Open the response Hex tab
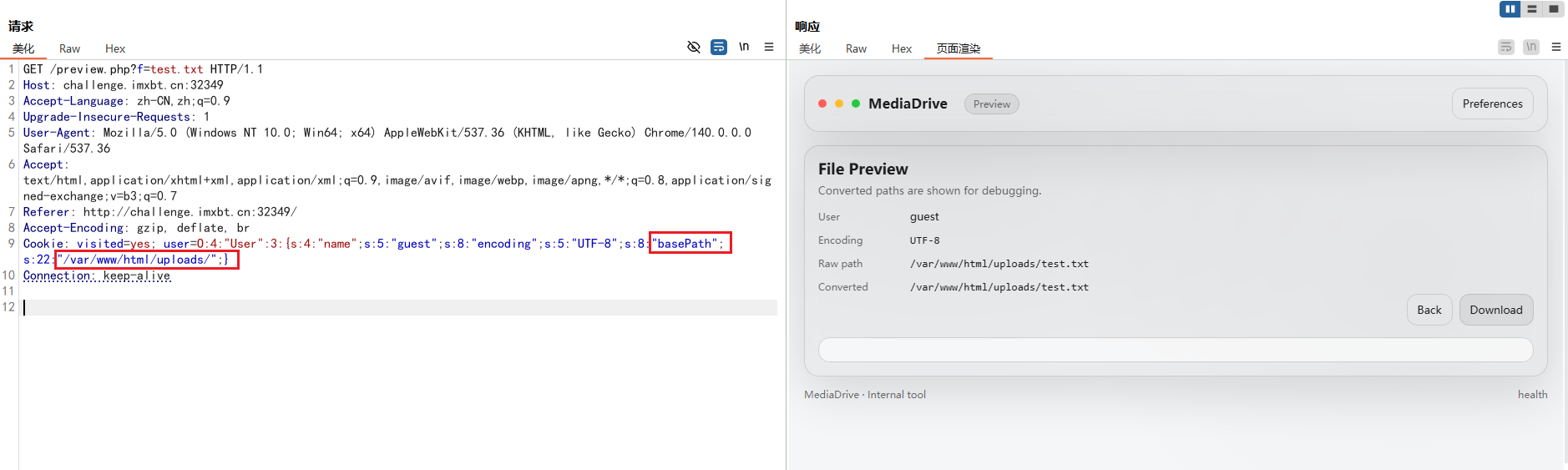Viewport: 1568px width, 470px height. [902, 48]
